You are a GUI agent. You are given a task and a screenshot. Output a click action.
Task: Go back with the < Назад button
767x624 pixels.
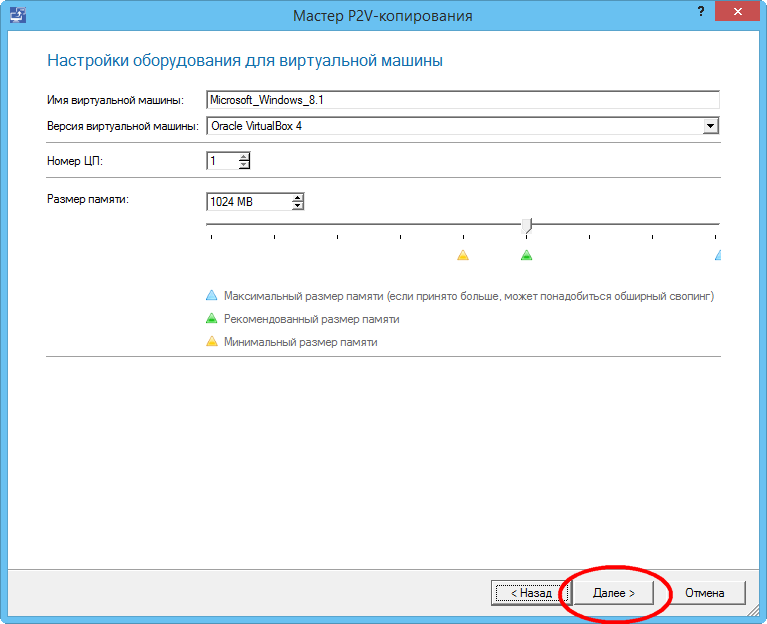pos(531,593)
